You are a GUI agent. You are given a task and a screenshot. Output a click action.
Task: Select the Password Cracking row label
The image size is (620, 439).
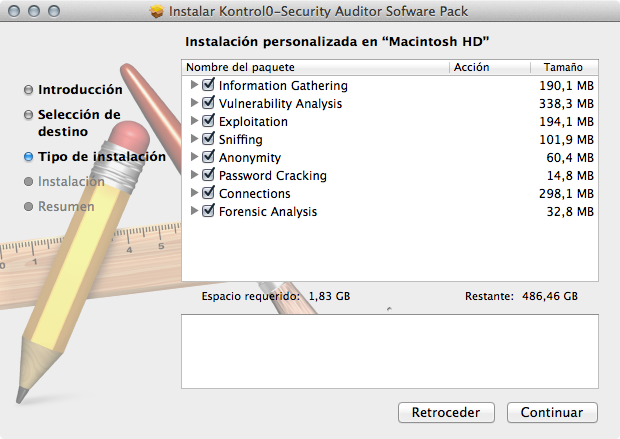273,176
